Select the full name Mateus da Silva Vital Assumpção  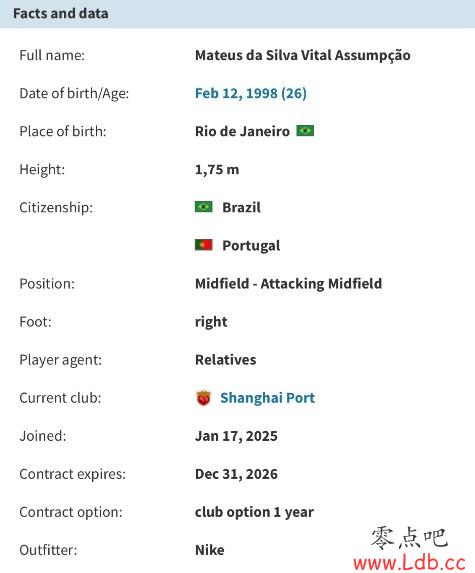pos(303,55)
